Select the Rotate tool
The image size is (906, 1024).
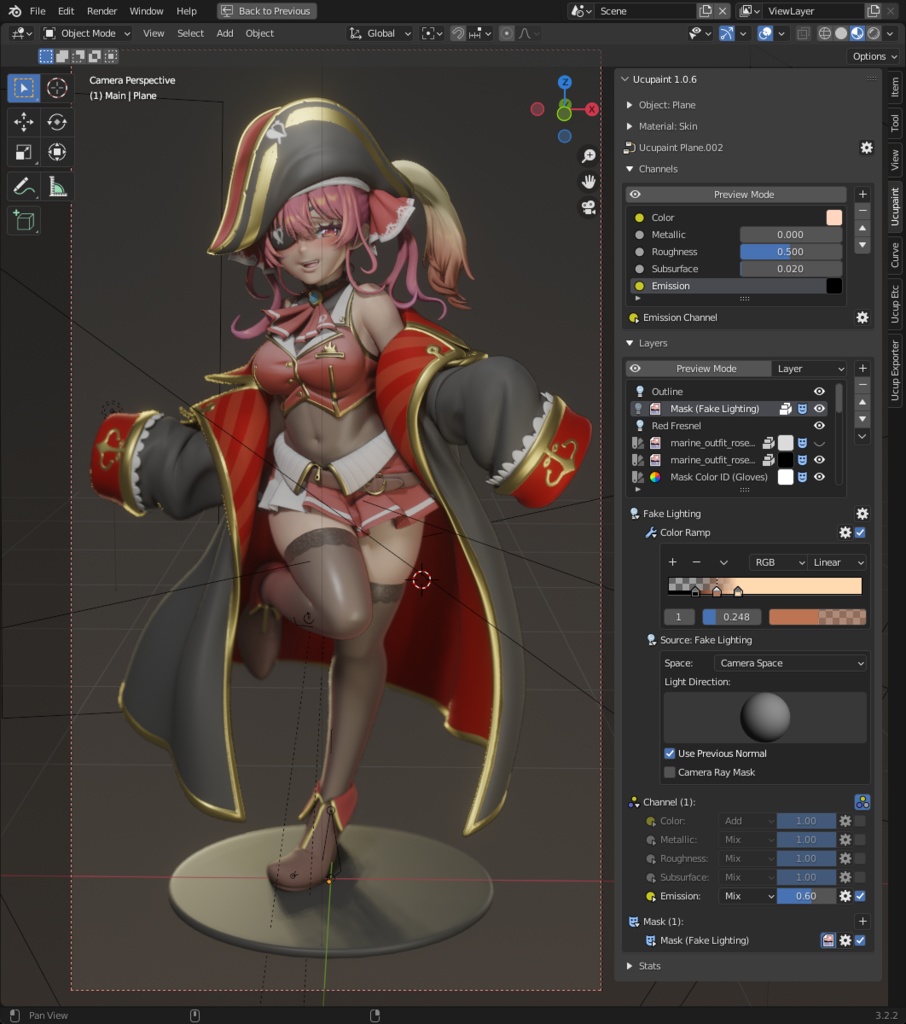coord(57,122)
